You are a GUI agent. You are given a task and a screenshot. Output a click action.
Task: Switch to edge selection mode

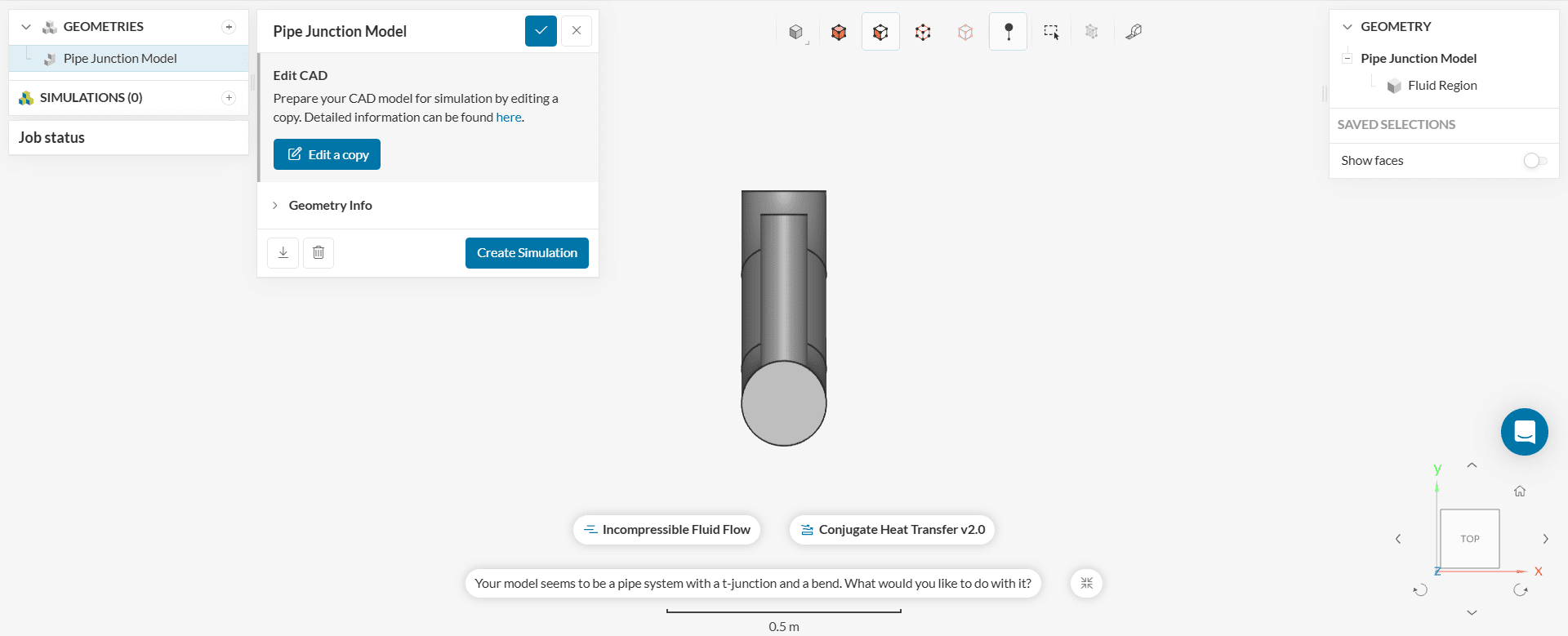point(923,32)
